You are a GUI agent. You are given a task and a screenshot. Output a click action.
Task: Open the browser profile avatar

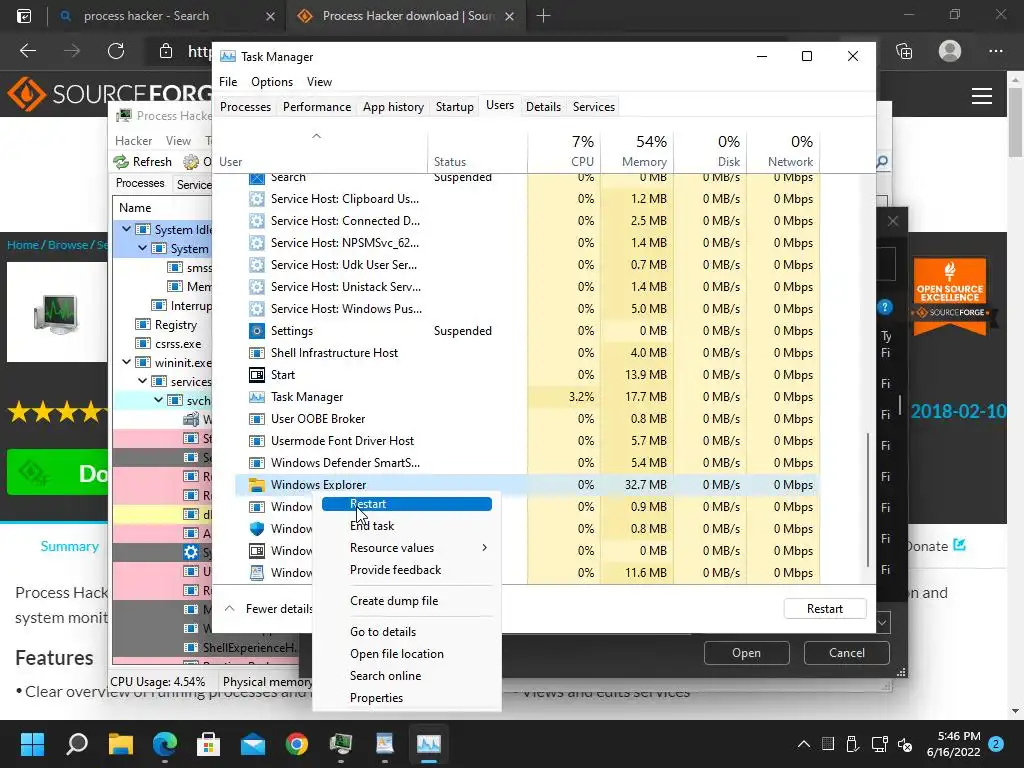[x=950, y=51]
